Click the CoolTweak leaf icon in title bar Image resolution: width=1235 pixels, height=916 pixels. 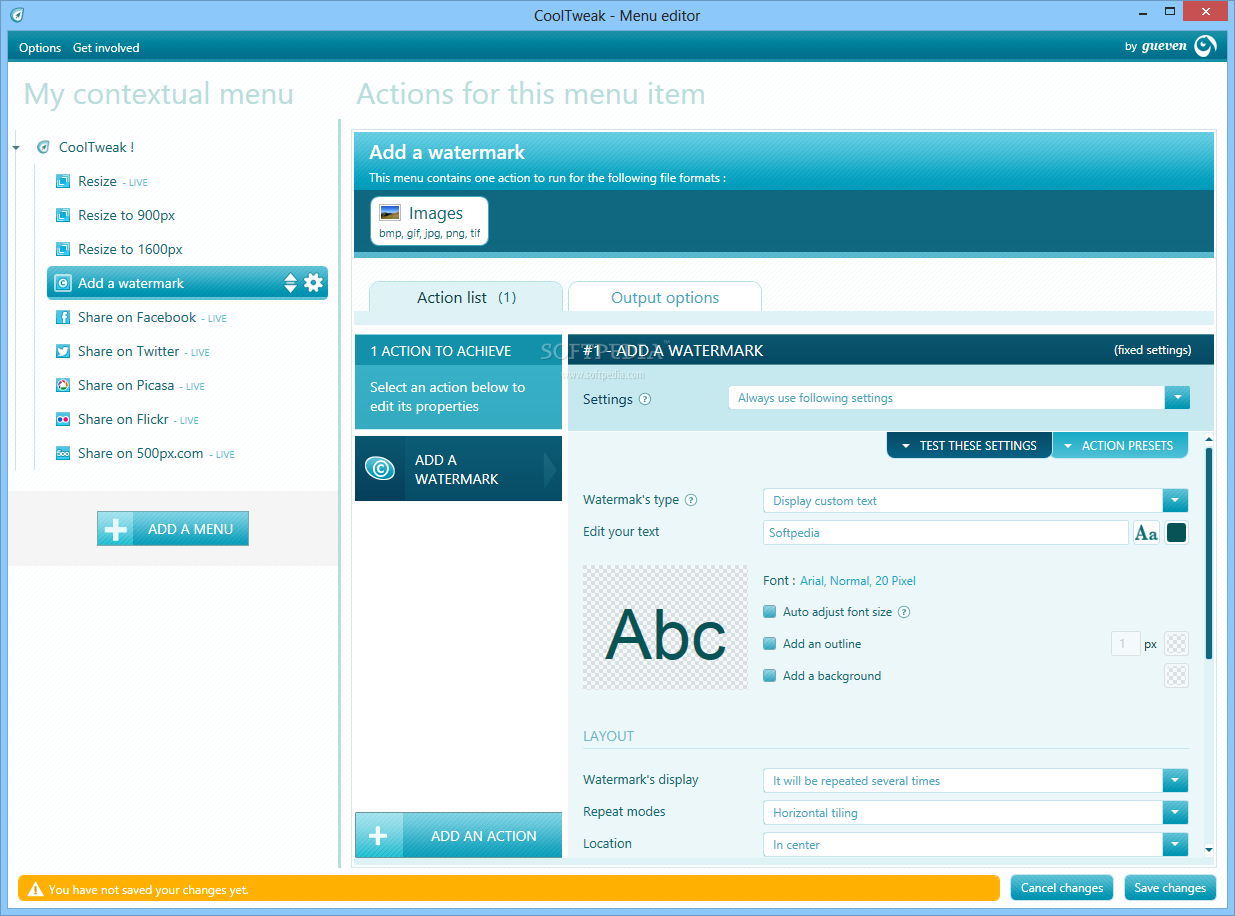(x=17, y=15)
